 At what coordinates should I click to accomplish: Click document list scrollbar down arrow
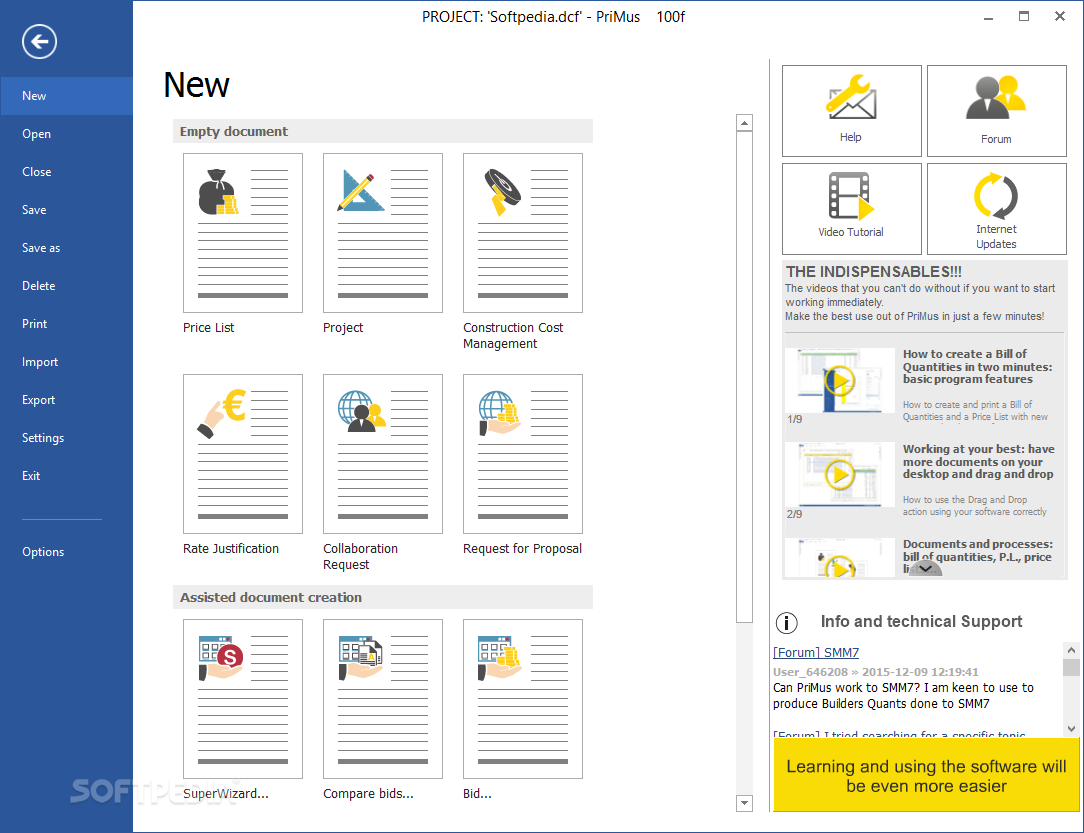[x=745, y=803]
